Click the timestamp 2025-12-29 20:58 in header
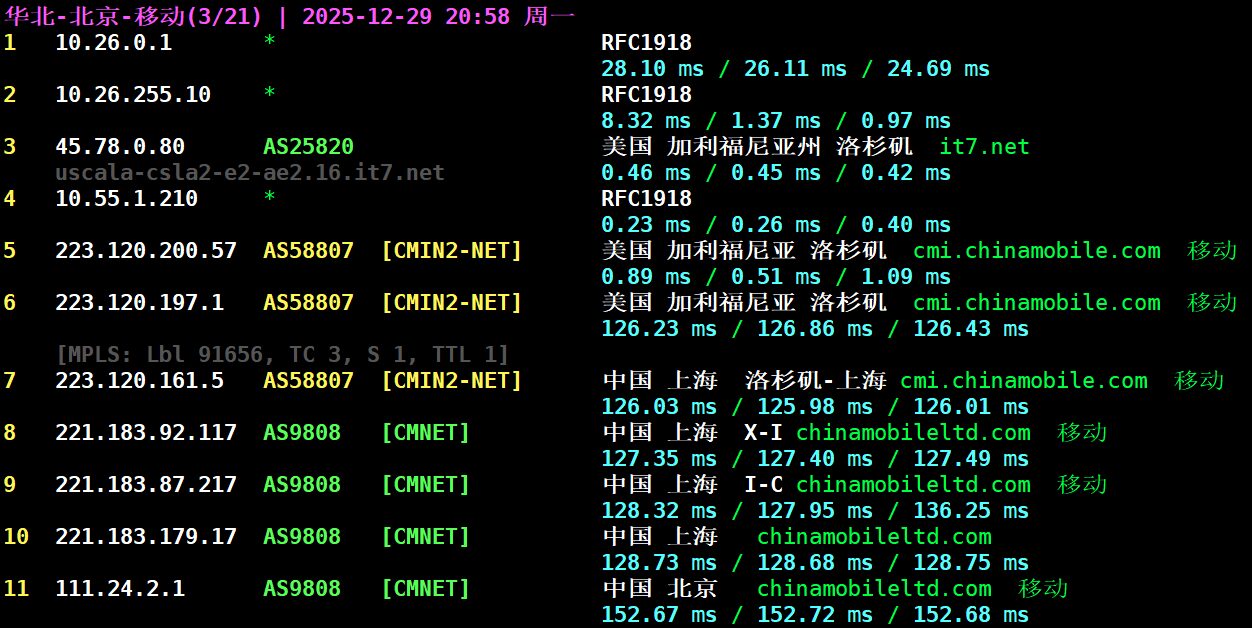 click(x=405, y=16)
